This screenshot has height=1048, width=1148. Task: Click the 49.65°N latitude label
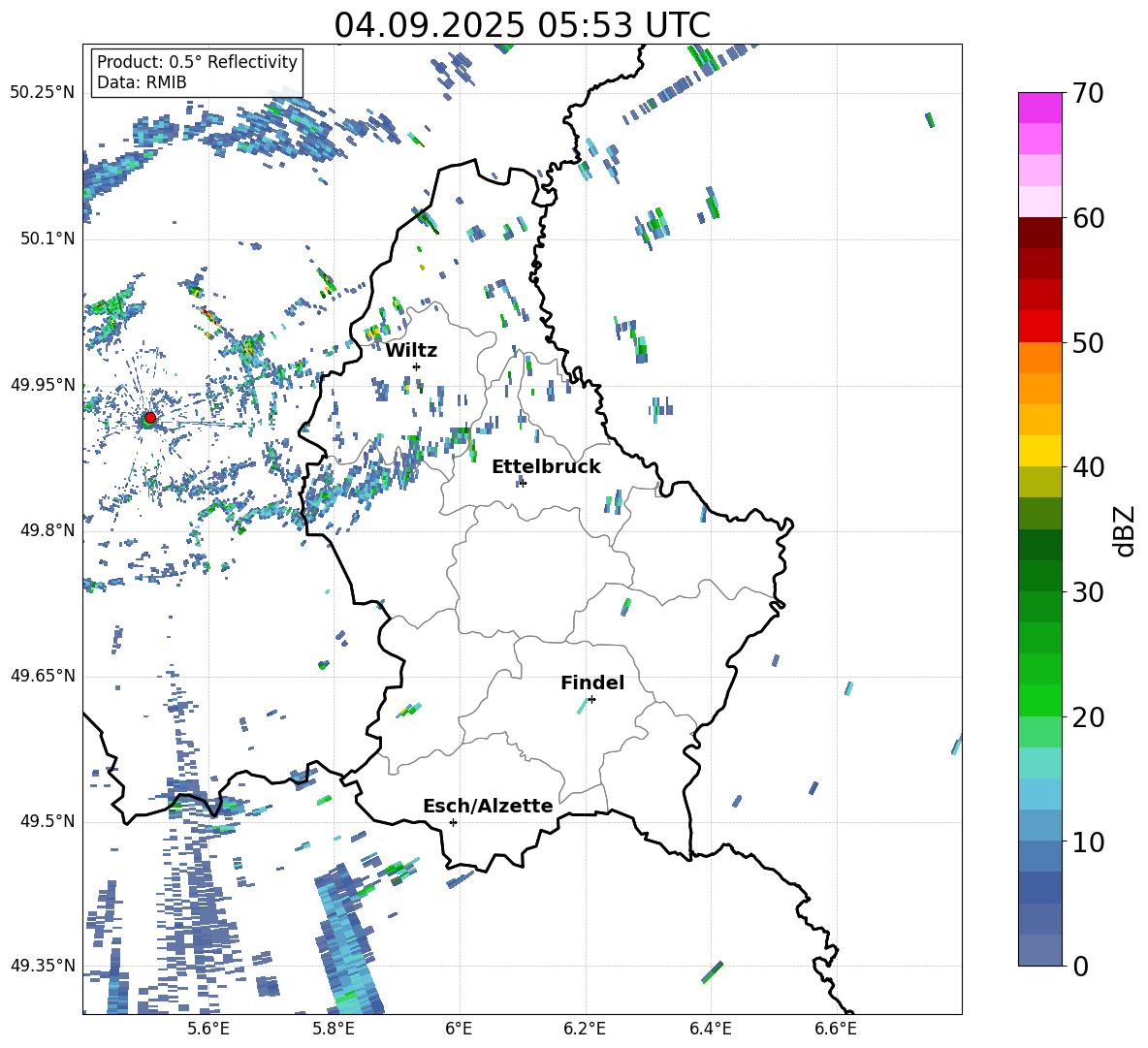(x=43, y=676)
